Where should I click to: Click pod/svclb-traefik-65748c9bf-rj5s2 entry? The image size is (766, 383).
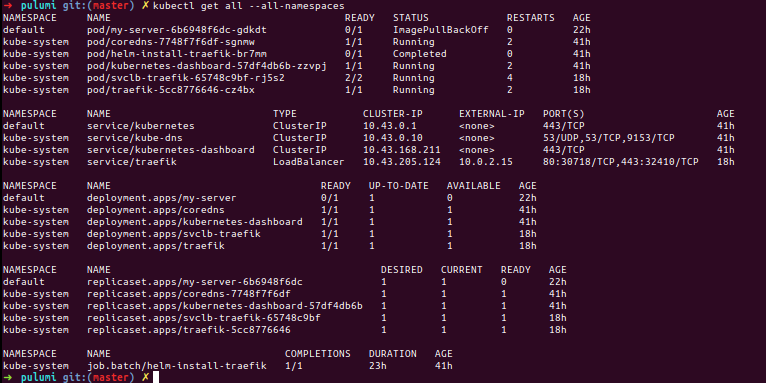point(186,78)
